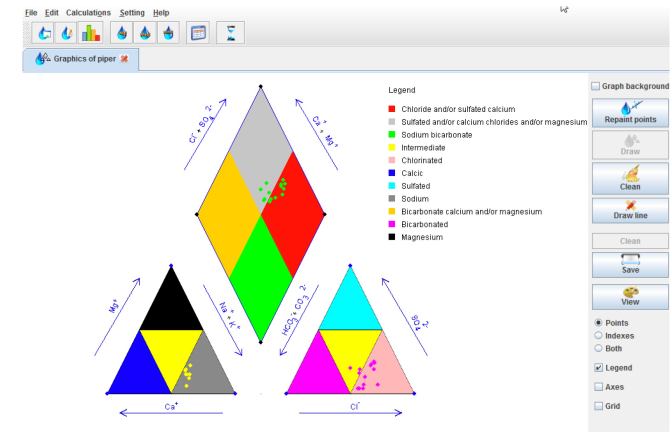Close the Graphics of piper tab
This screenshot has height=434, width=672.
[x=125, y=59]
